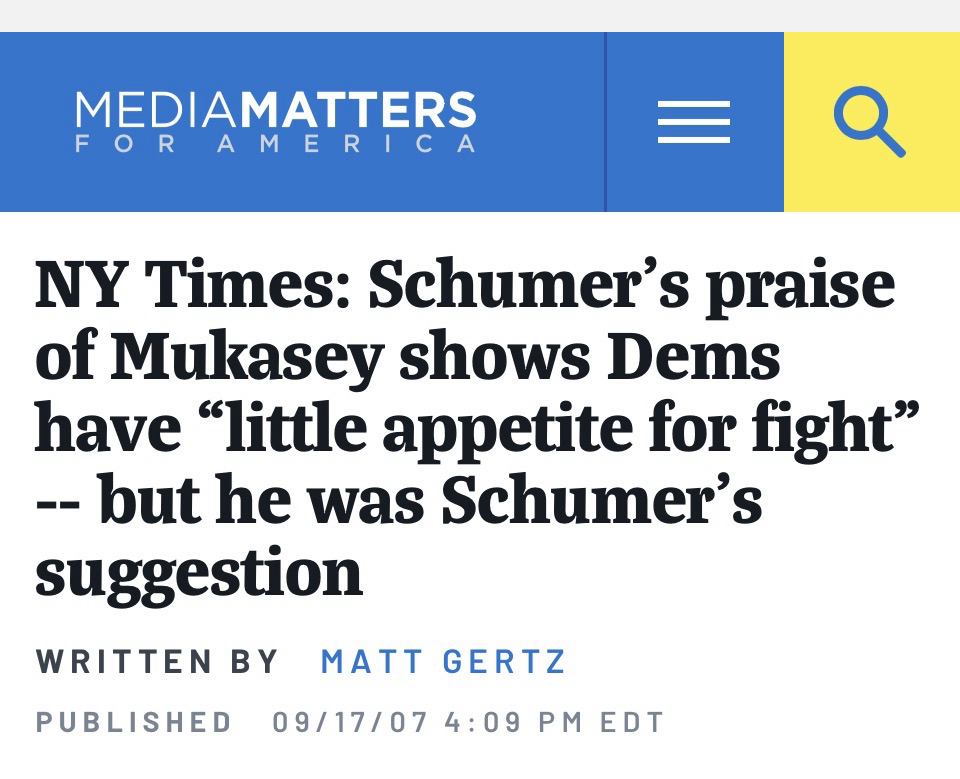Click the "Written by" label
The image size is (960, 779).
(157, 662)
